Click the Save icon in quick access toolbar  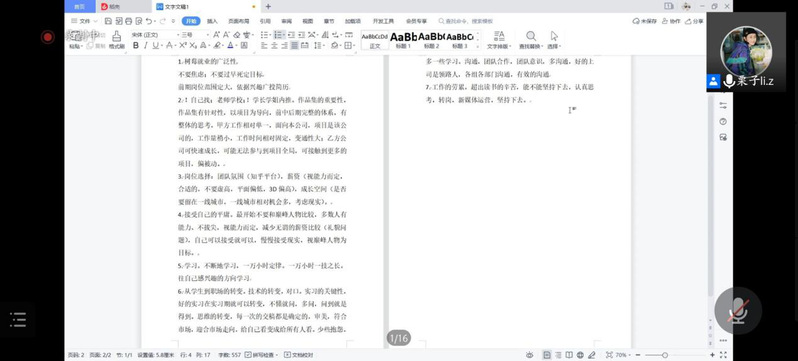click(x=108, y=21)
